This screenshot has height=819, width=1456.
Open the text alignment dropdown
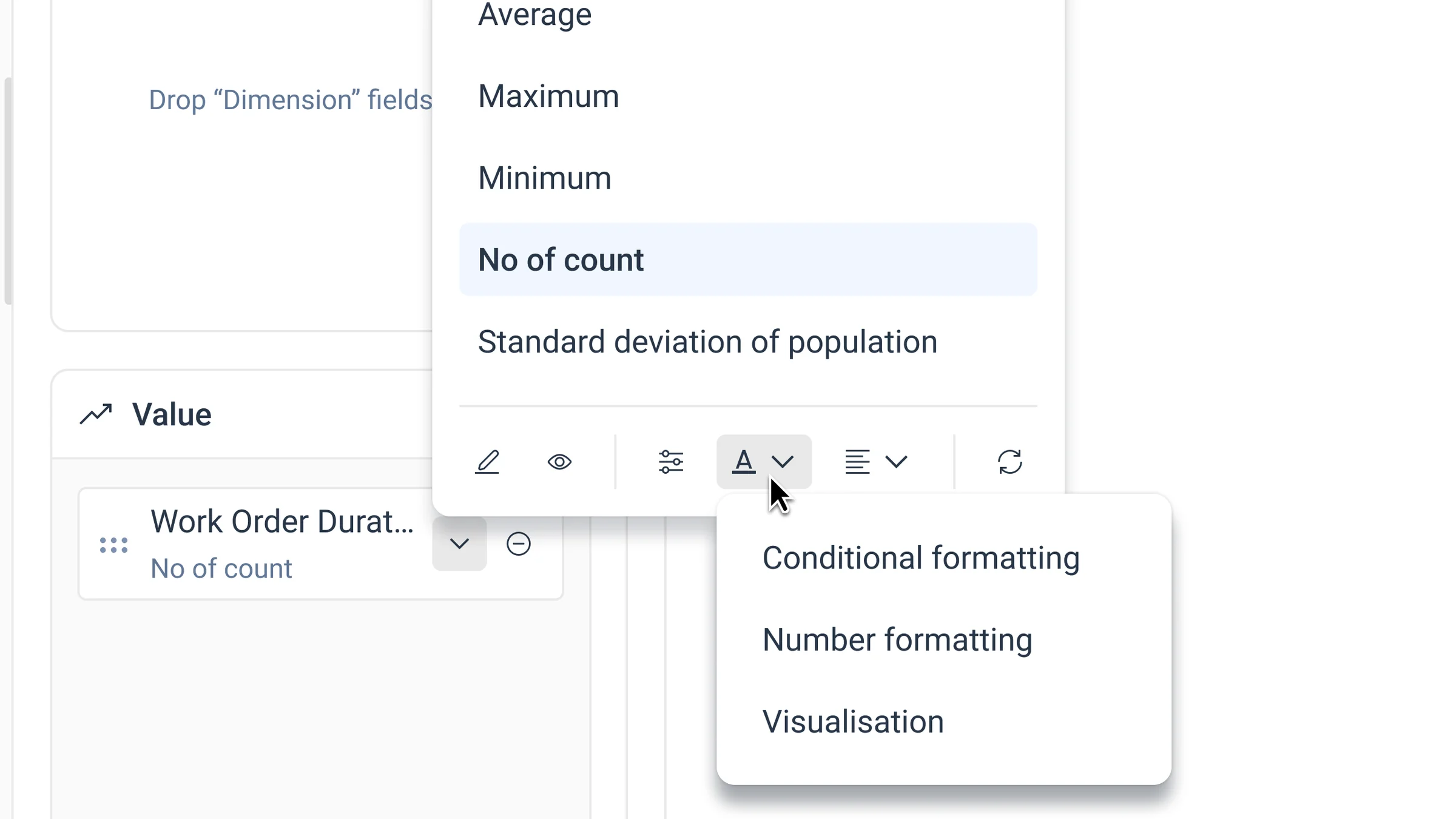pos(876,462)
